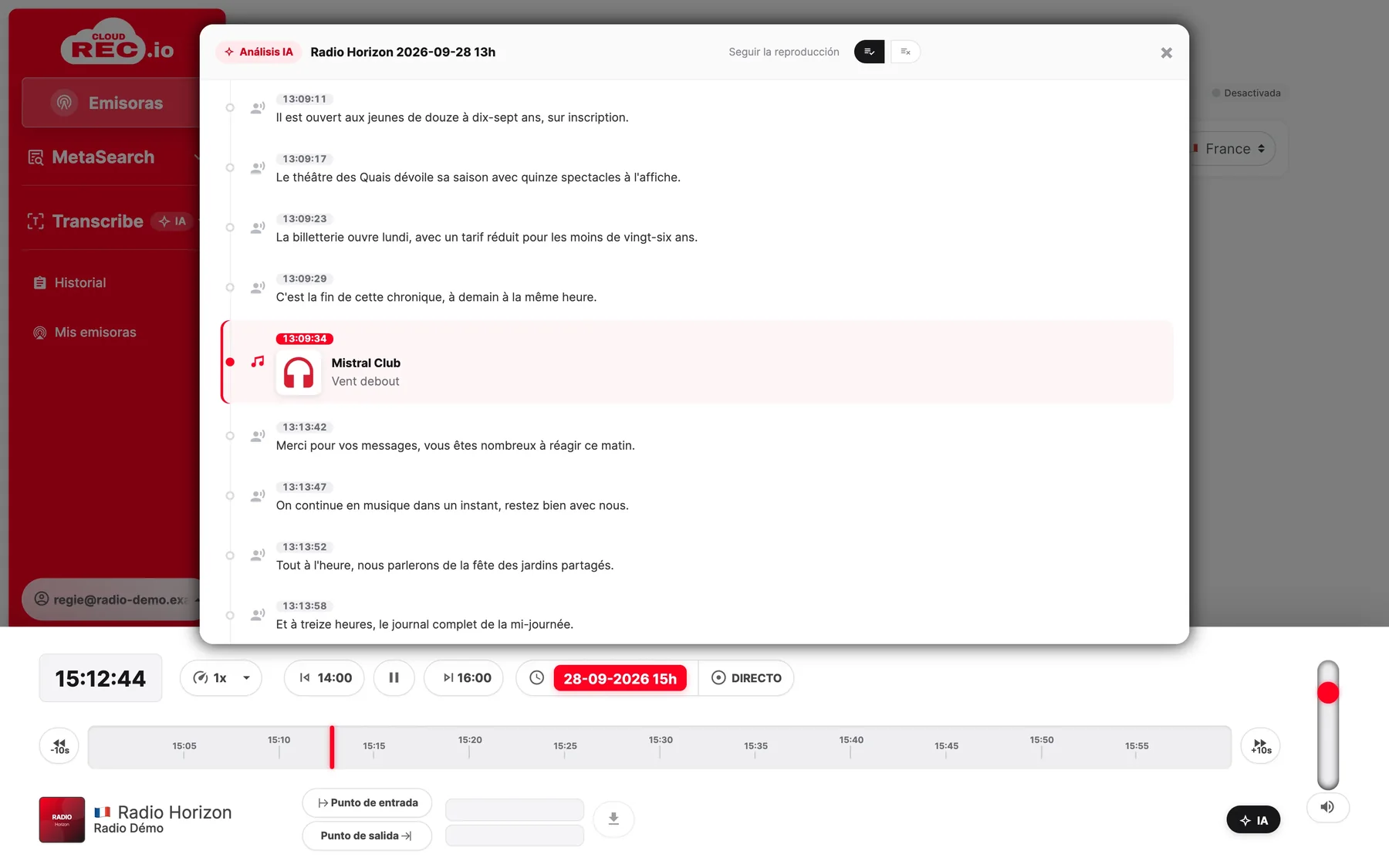Mute audio with the speaker button
This screenshot has width=1389, height=868.
[1327, 807]
